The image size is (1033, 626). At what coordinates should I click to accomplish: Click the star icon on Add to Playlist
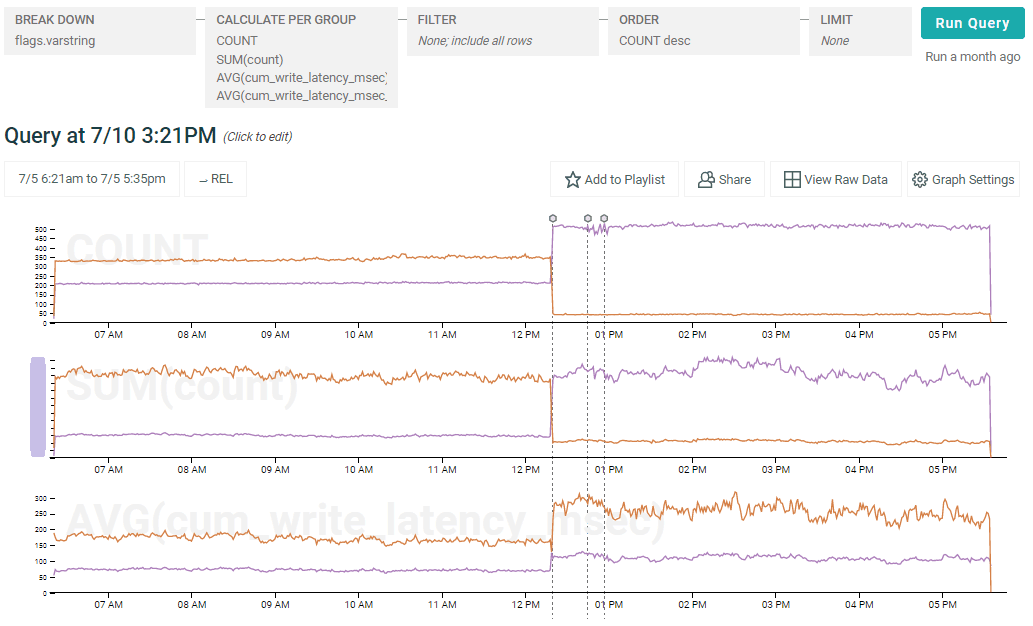click(x=573, y=180)
